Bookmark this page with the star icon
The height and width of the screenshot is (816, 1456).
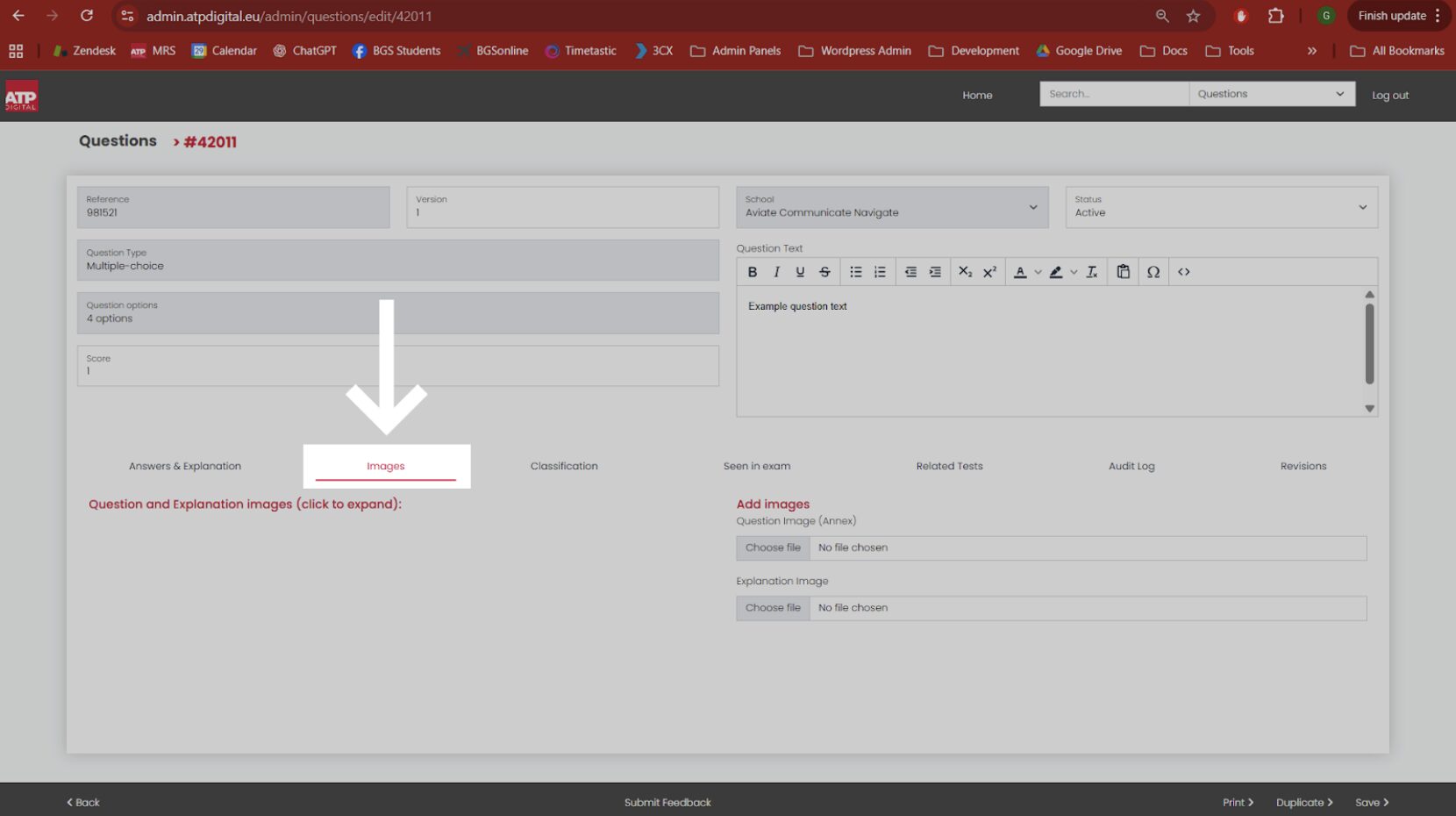point(1193,16)
